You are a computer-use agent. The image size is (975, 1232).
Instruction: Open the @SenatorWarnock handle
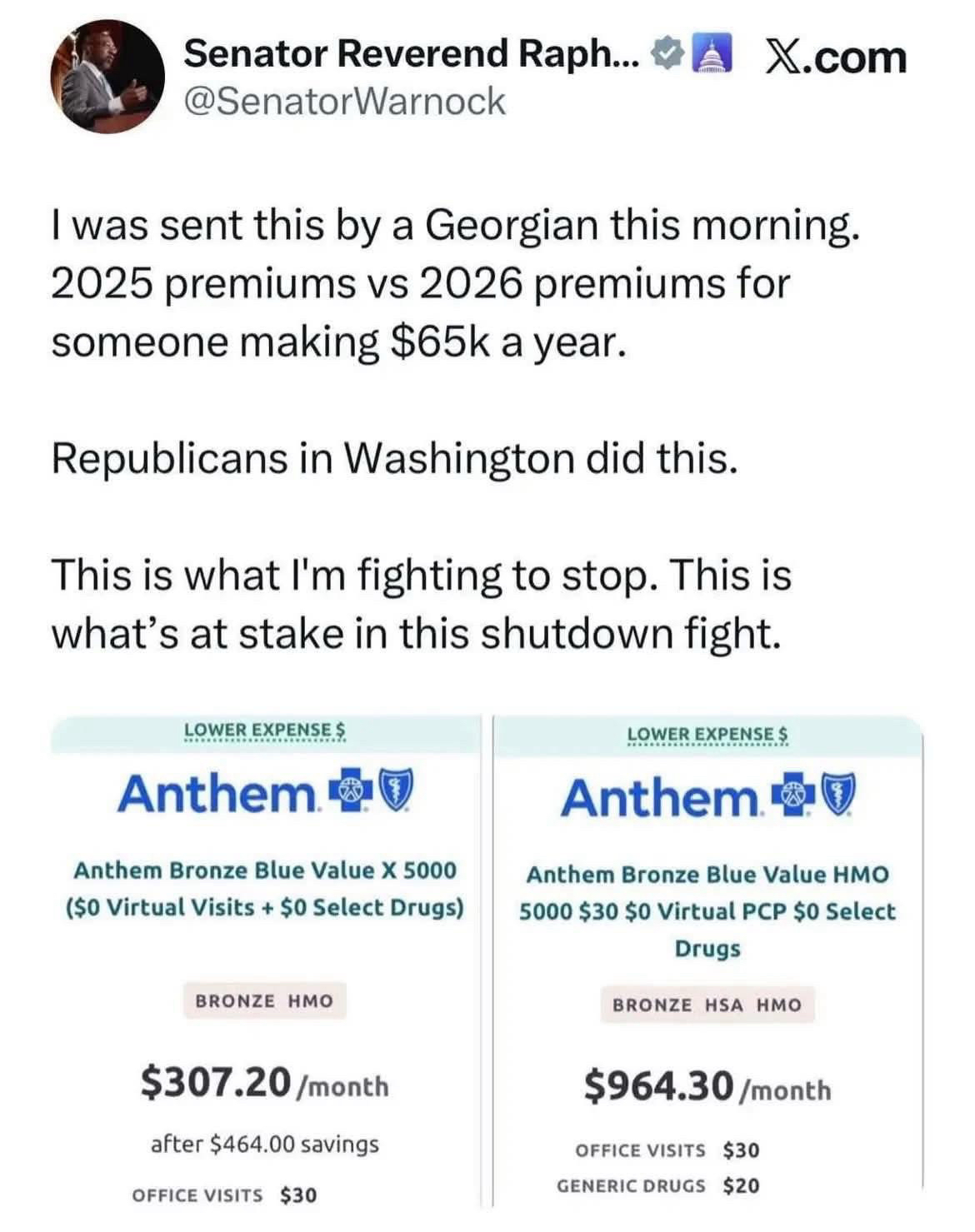point(344,102)
